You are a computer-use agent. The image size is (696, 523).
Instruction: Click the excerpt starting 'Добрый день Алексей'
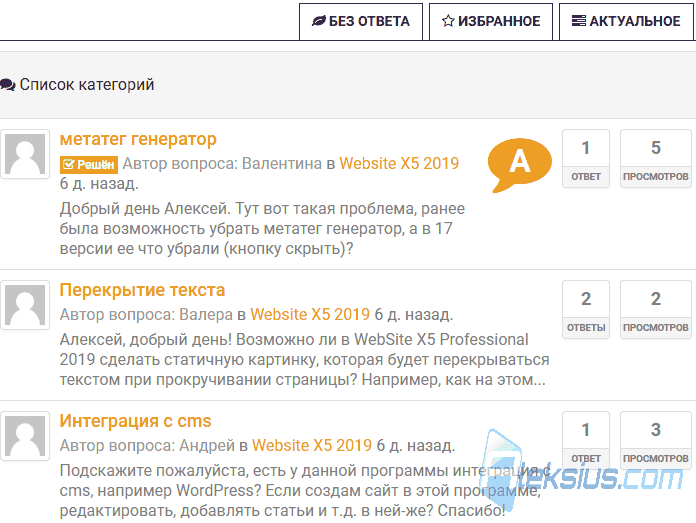[x=262, y=229]
